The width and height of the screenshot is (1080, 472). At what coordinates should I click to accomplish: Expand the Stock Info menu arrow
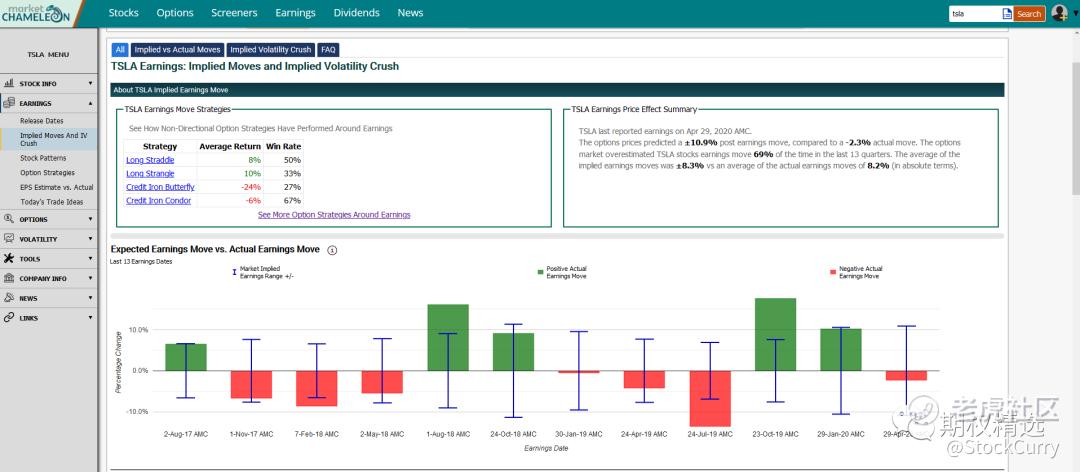click(90, 83)
